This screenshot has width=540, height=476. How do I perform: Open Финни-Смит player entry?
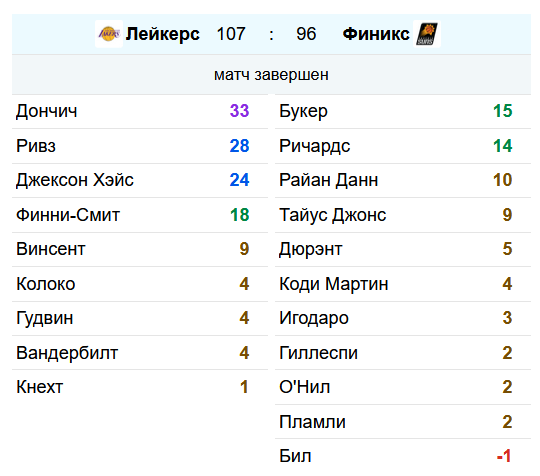tap(140, 215)
